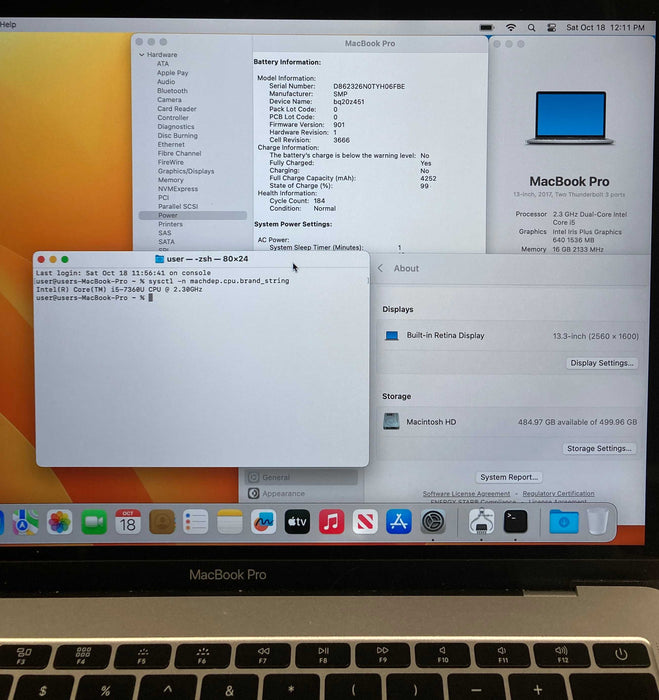Launch the App Store from Dock
This screenshot has height=700, width=659.
pyautogui.click(x=399, y=521)
